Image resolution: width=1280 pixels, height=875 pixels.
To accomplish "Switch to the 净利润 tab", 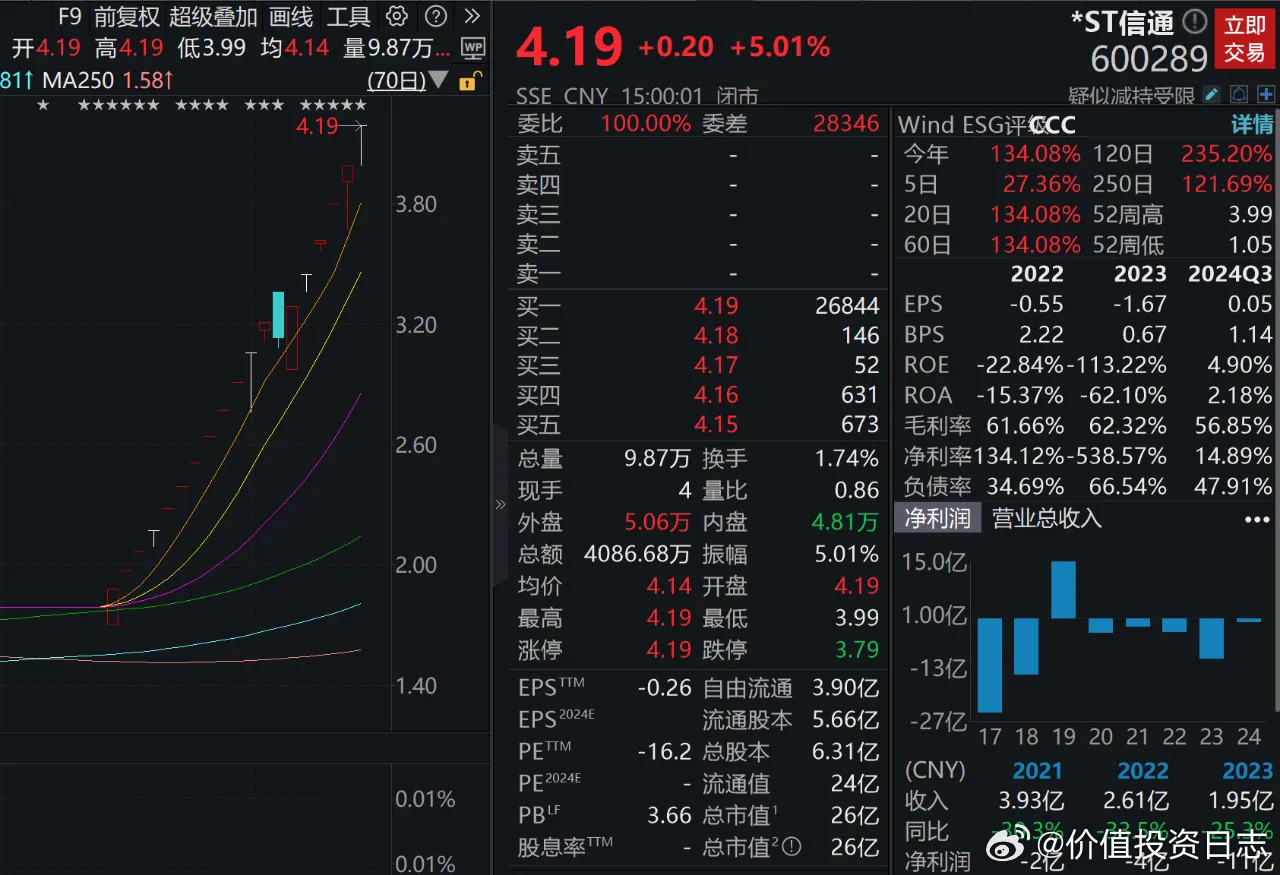I will click(937, 518).
